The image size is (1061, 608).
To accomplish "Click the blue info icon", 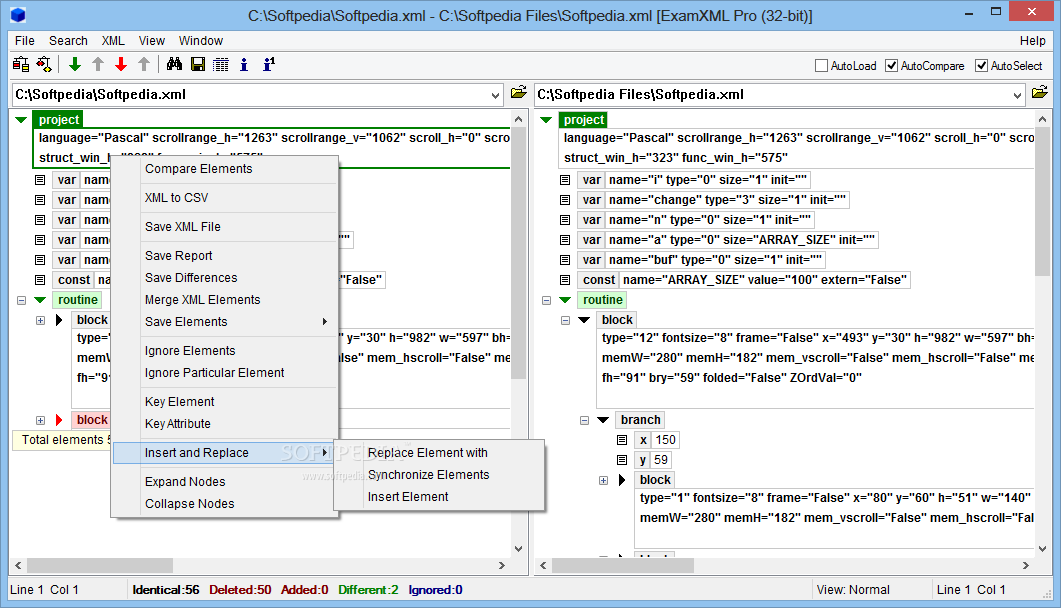I will [x=244, y=64].
